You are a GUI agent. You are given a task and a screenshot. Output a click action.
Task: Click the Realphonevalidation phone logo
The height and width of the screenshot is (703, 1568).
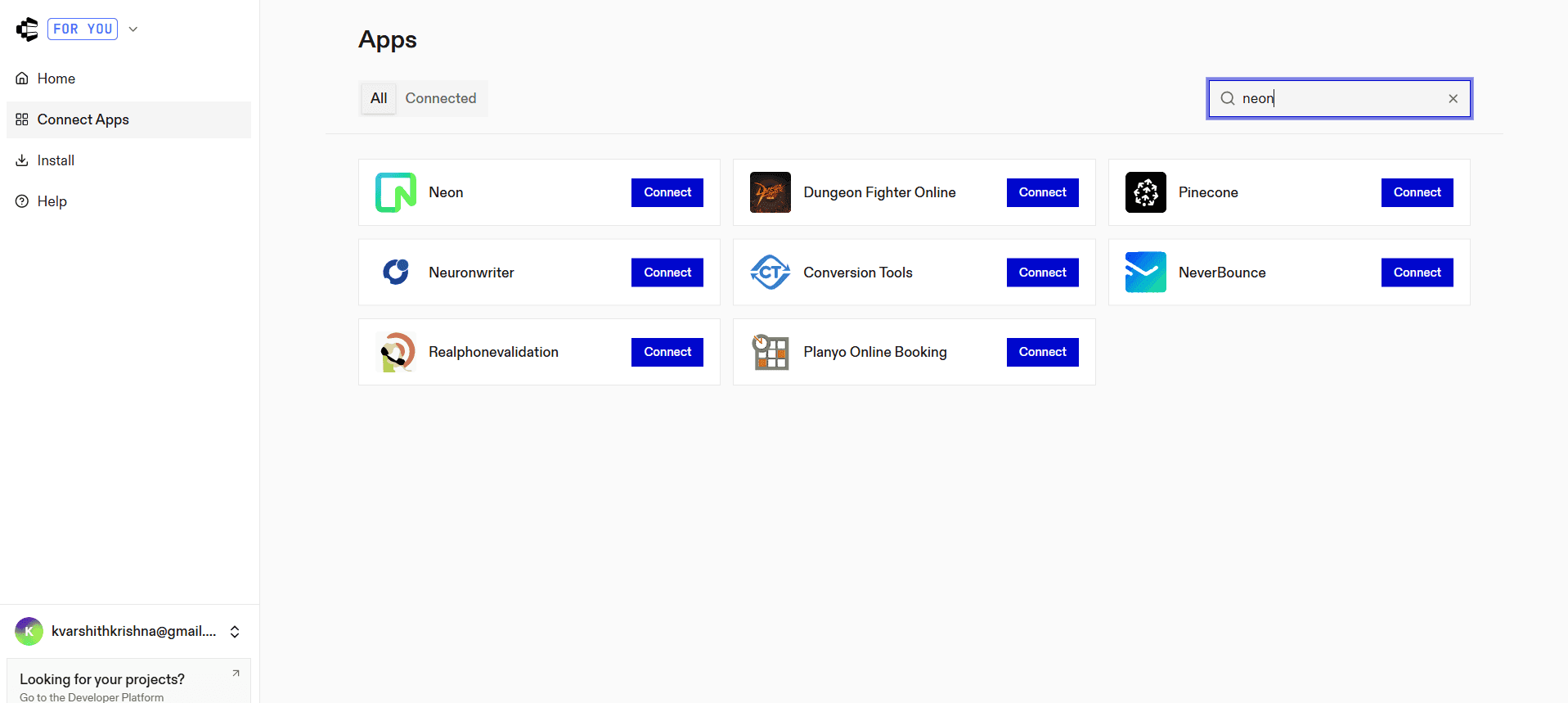point(396,352)
